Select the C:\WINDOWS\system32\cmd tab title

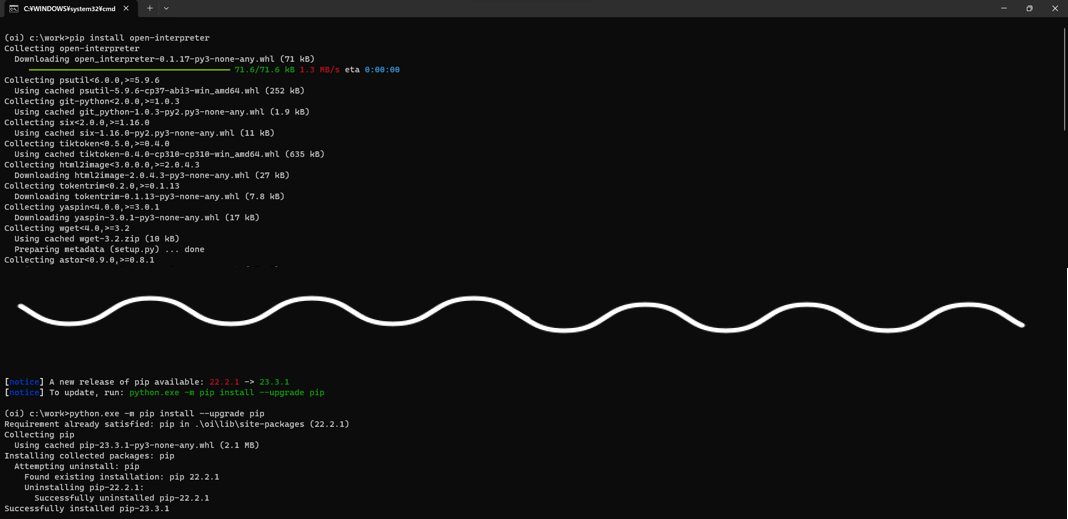click(x=69, y=8)
